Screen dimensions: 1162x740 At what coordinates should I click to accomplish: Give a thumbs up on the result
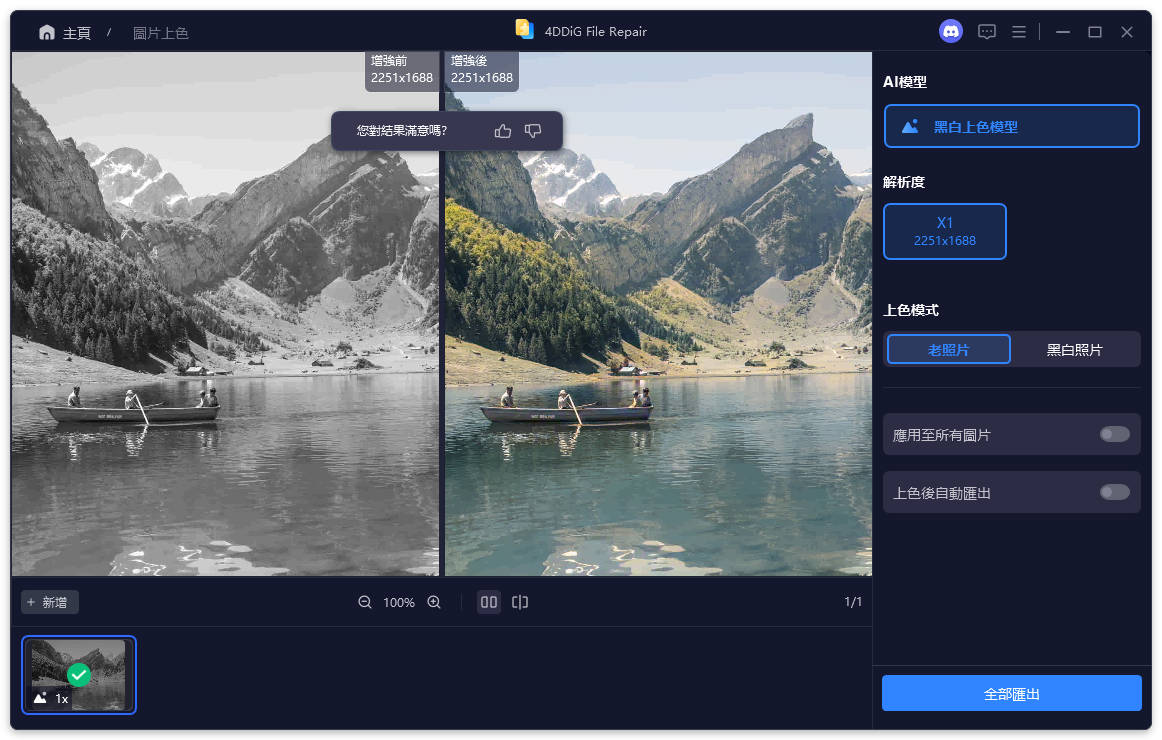pos(502,130)
